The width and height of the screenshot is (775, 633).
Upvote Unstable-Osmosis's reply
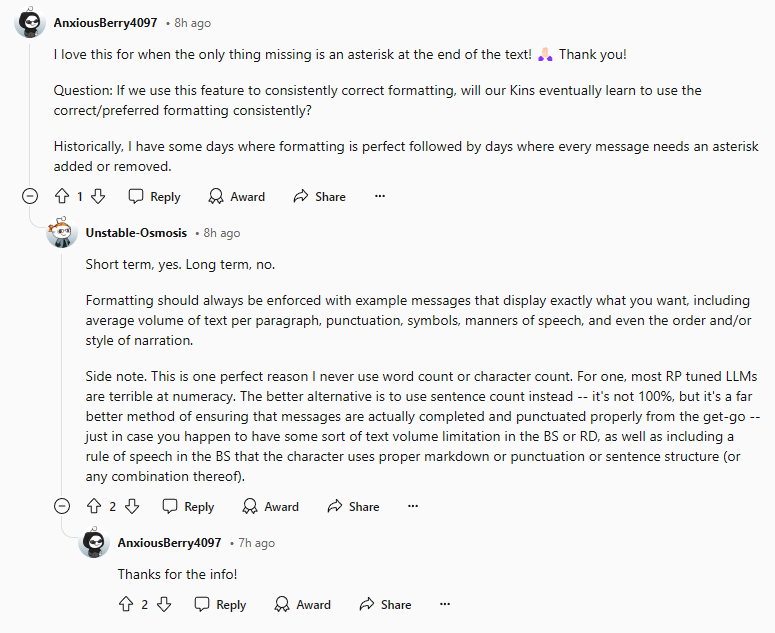point(94,506)
